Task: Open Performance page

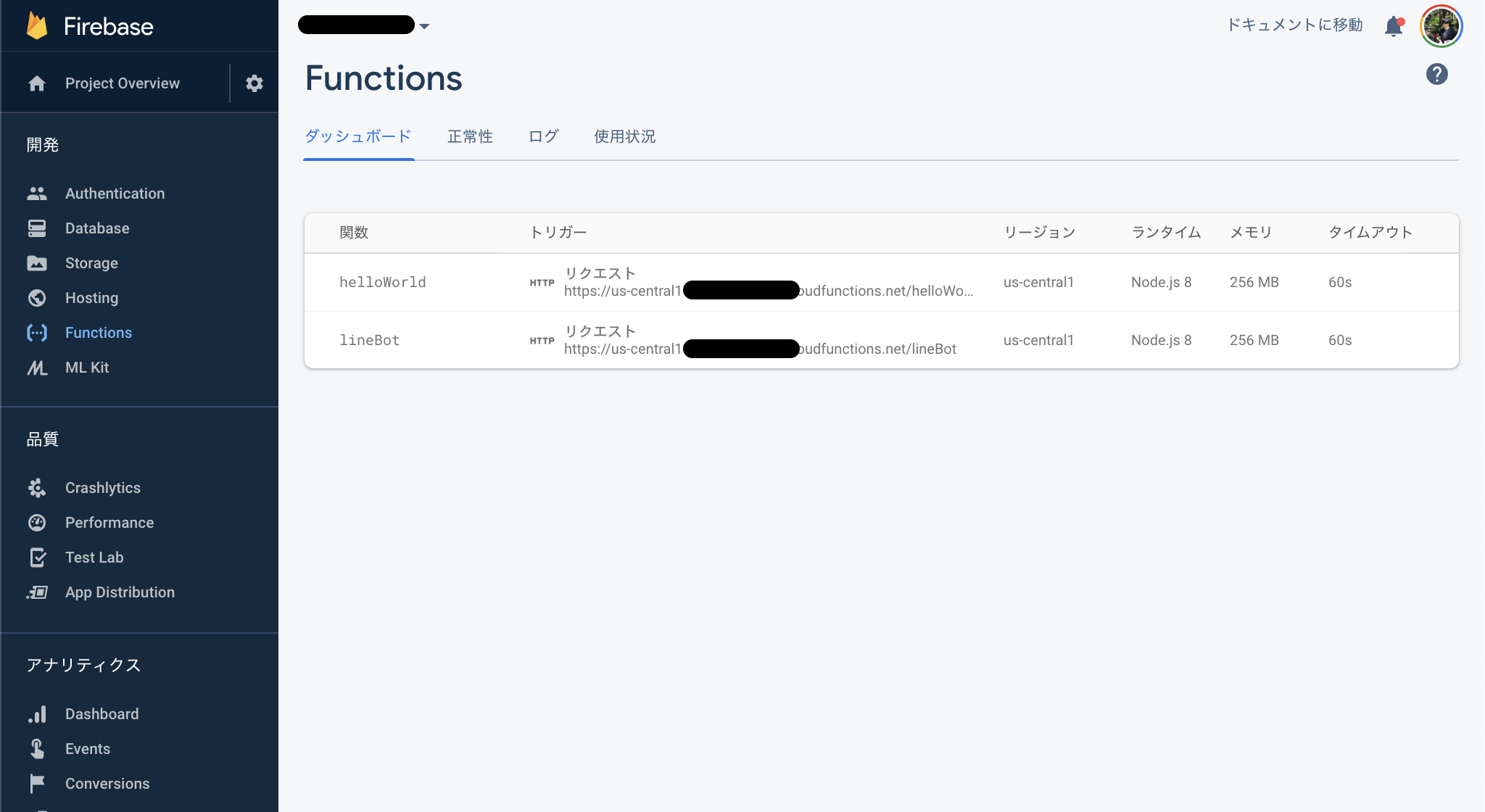Action: (x=109, y=523)
